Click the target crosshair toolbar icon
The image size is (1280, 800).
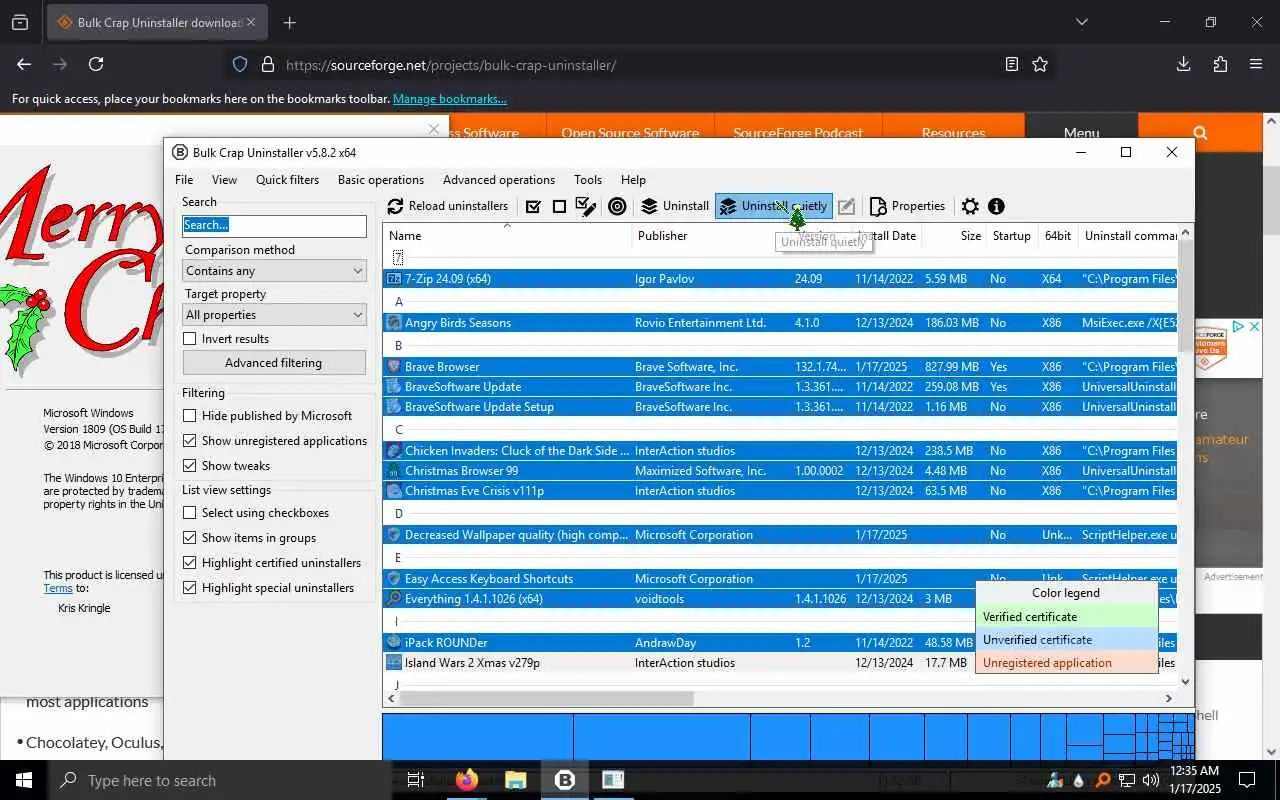point(618,207)
